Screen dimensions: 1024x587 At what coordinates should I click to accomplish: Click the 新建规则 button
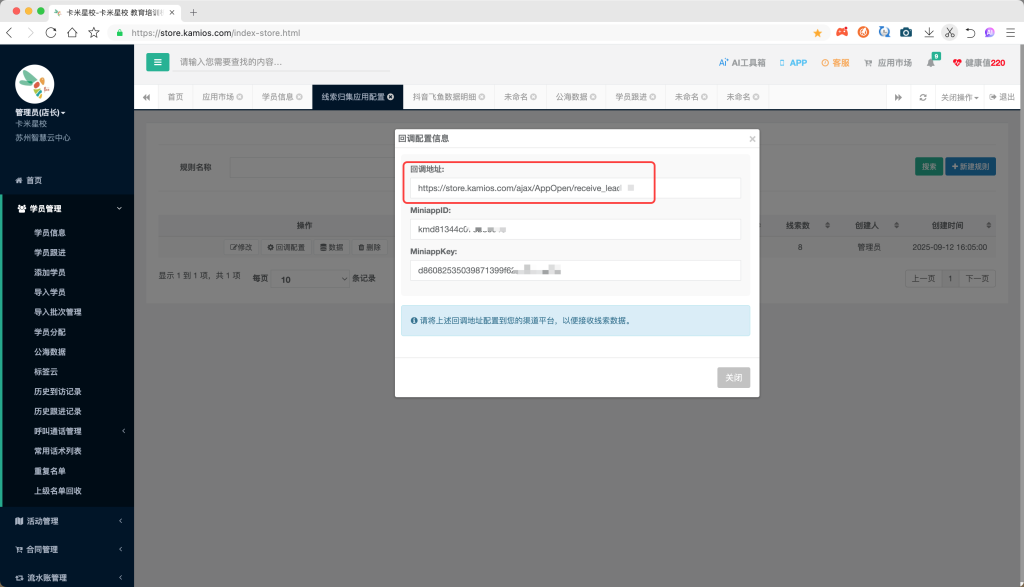pos(970,167)
